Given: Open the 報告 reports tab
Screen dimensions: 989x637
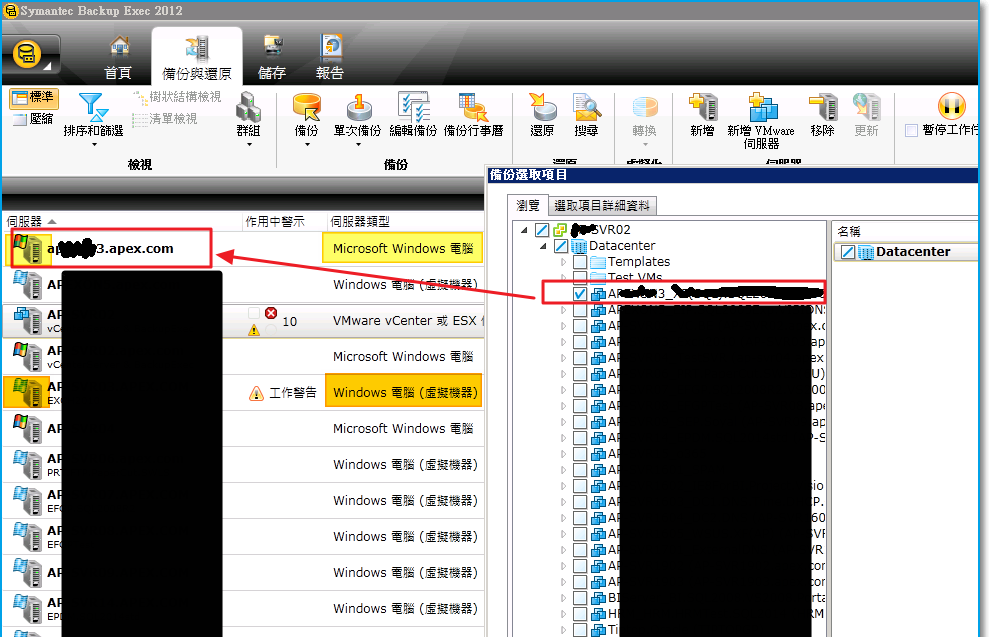Looking at the screenshot, I should click(x=330, y=58).
